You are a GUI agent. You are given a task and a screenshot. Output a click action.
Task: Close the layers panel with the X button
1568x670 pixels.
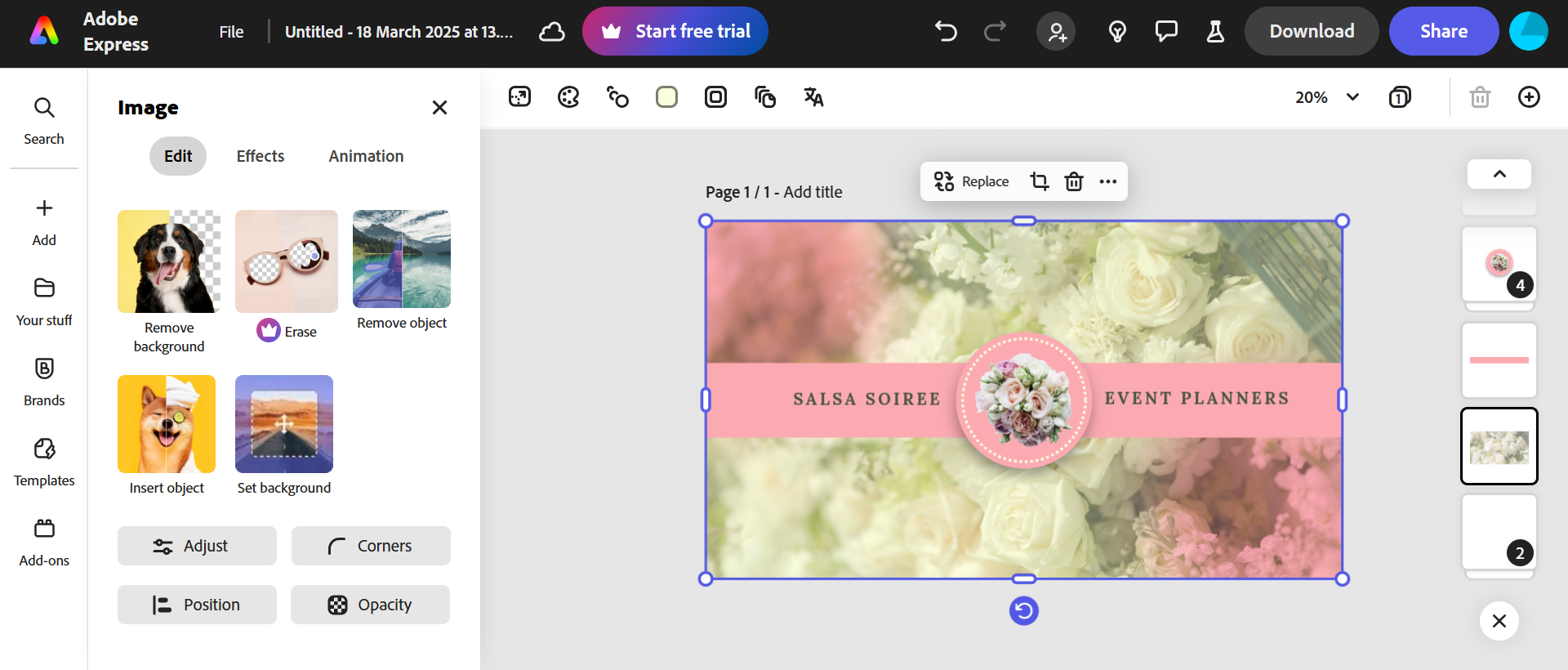coord(1499,621)
